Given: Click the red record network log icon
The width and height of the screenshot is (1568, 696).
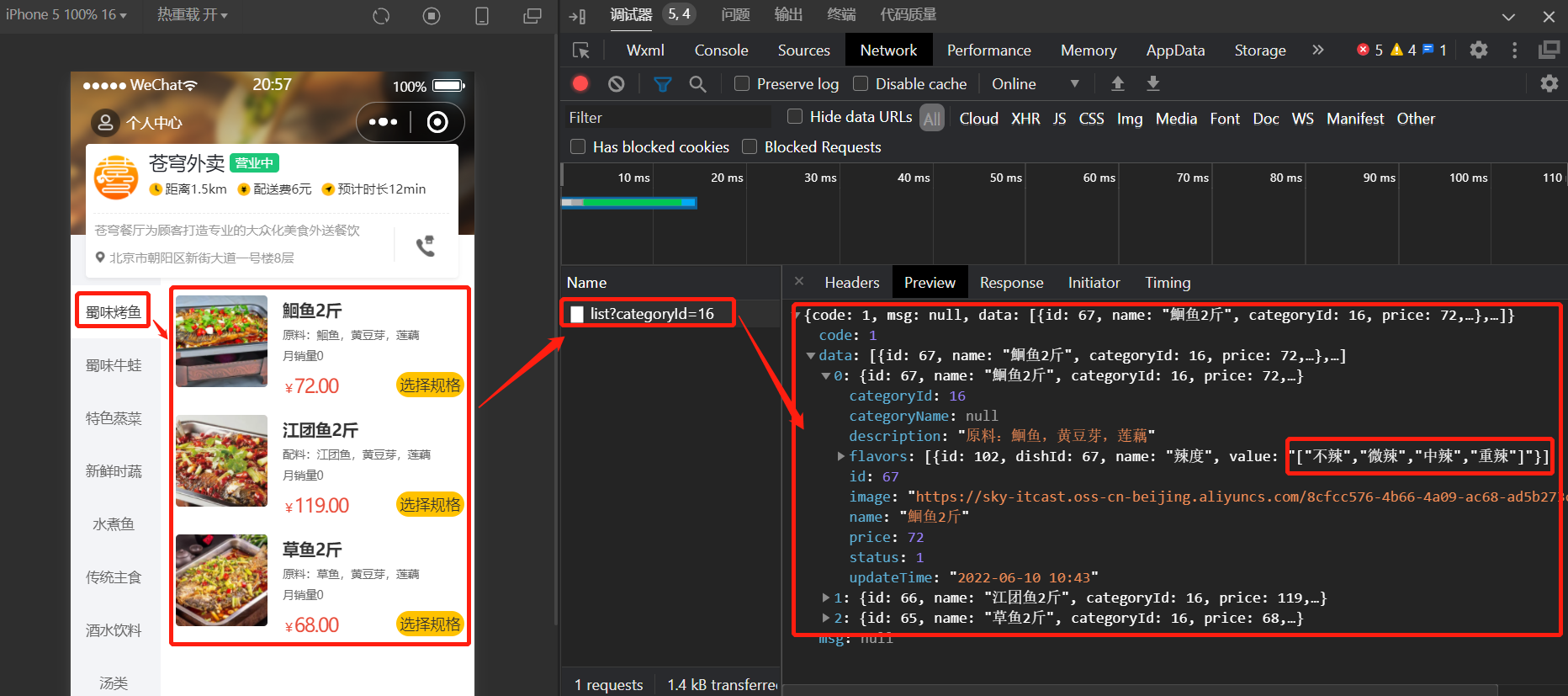Looking at the screenshot, I should coord(580,83).
